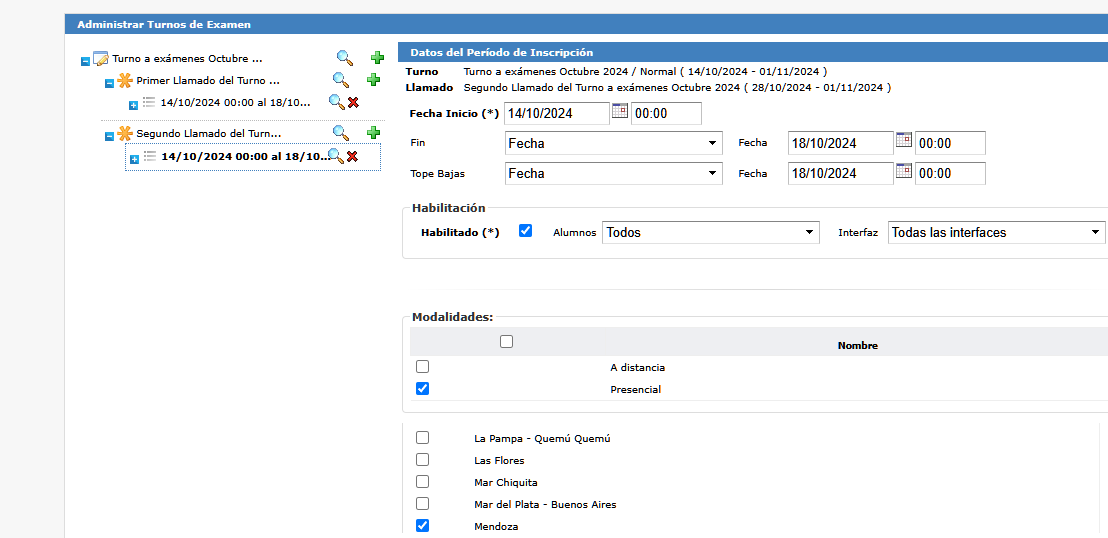Click green plus beside Primer Llamado del Turno
Image resolution: width=1108 pixels, height=538 pixels.
[x=374, y=80]
